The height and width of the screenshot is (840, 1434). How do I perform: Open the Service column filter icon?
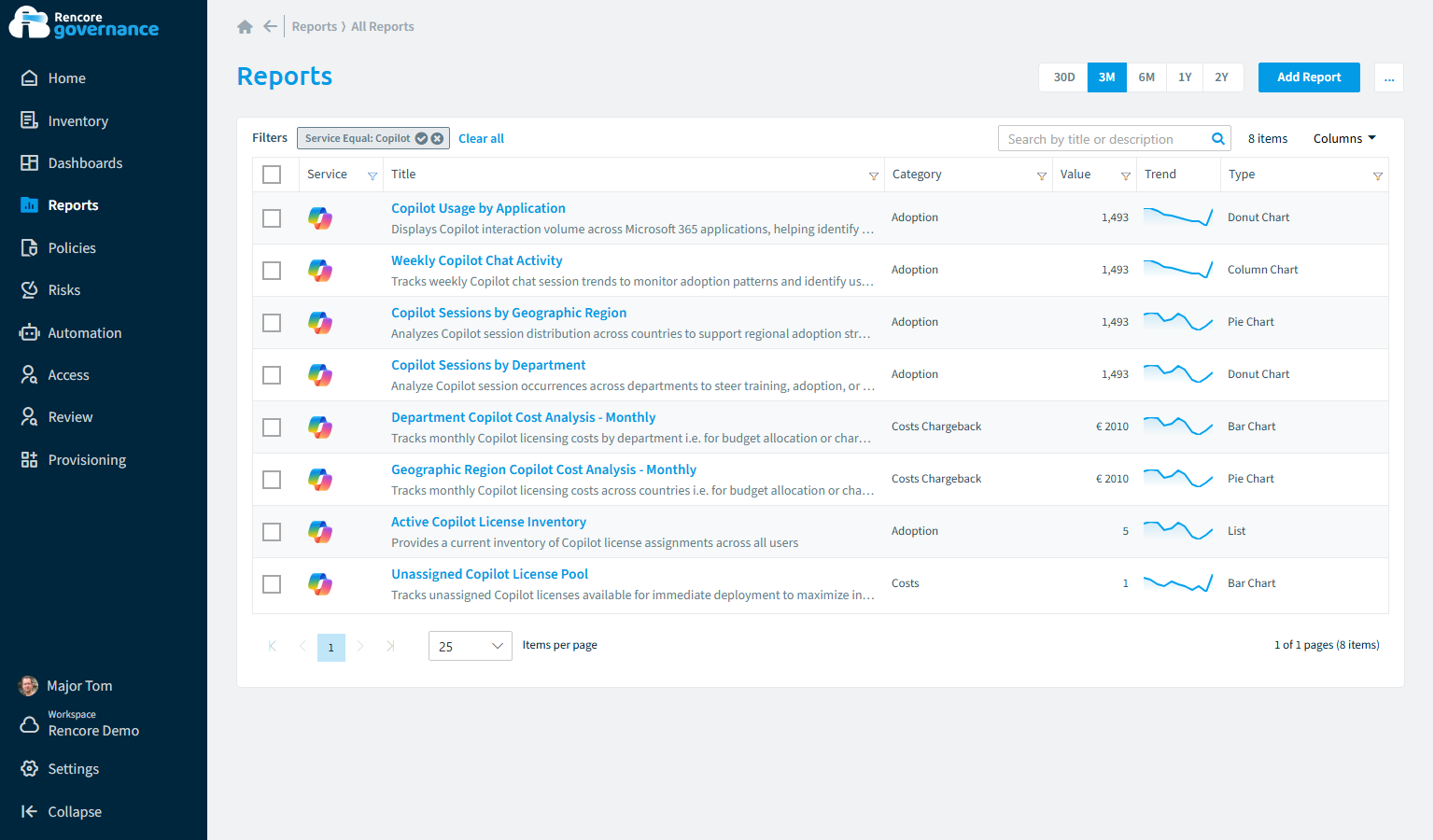point(373,175)
